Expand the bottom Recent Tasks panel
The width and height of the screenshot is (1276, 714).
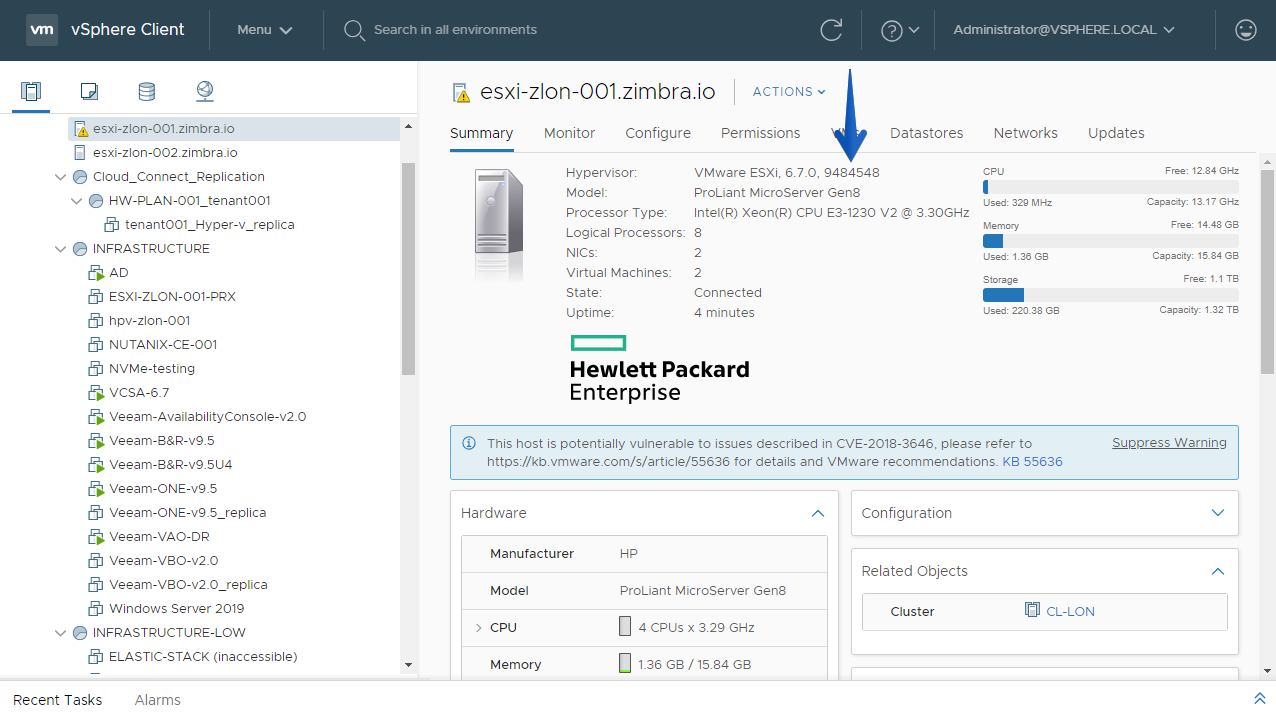pos(1259,698)
